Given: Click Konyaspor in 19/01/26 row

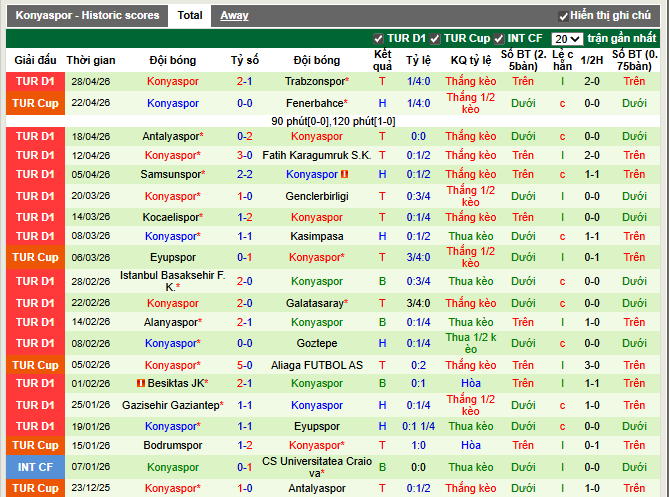Looking at the screenshot, I should (x=171, y=426).
